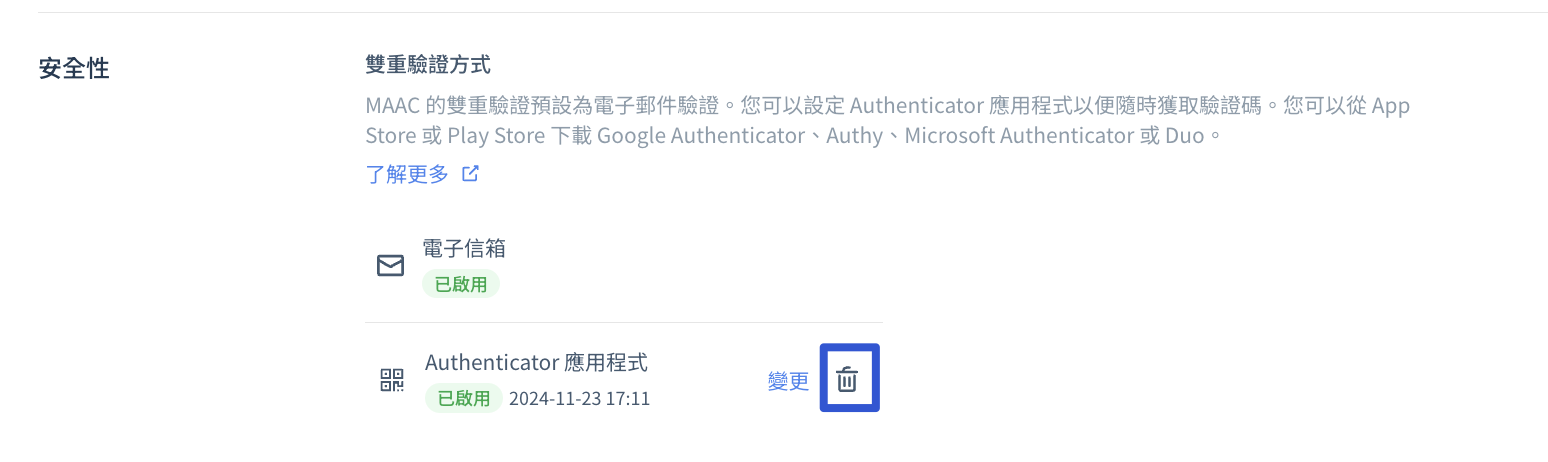Click the QR code icon beside Authenticator
The image size is (1548, 462).
(x=392, y=380)
